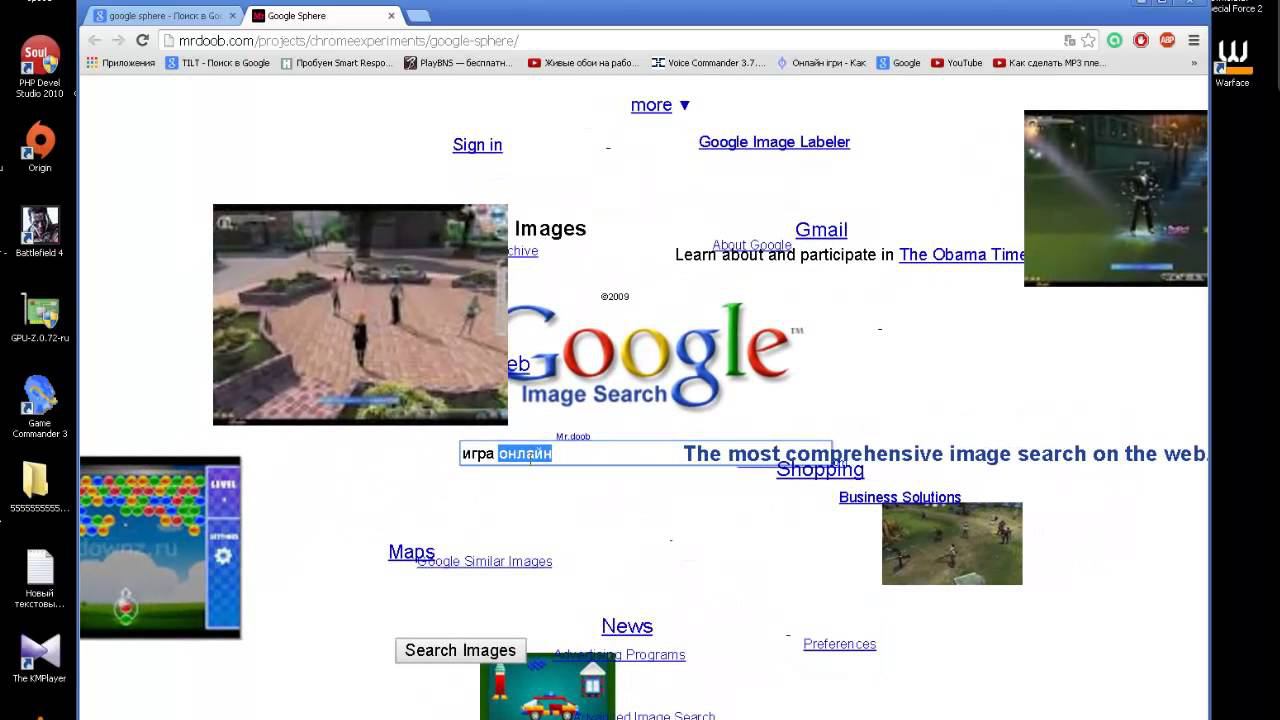This screenshot has height=720, width=1280.
Task: Open the Warface desktop shortcut
Action: 1232,64
